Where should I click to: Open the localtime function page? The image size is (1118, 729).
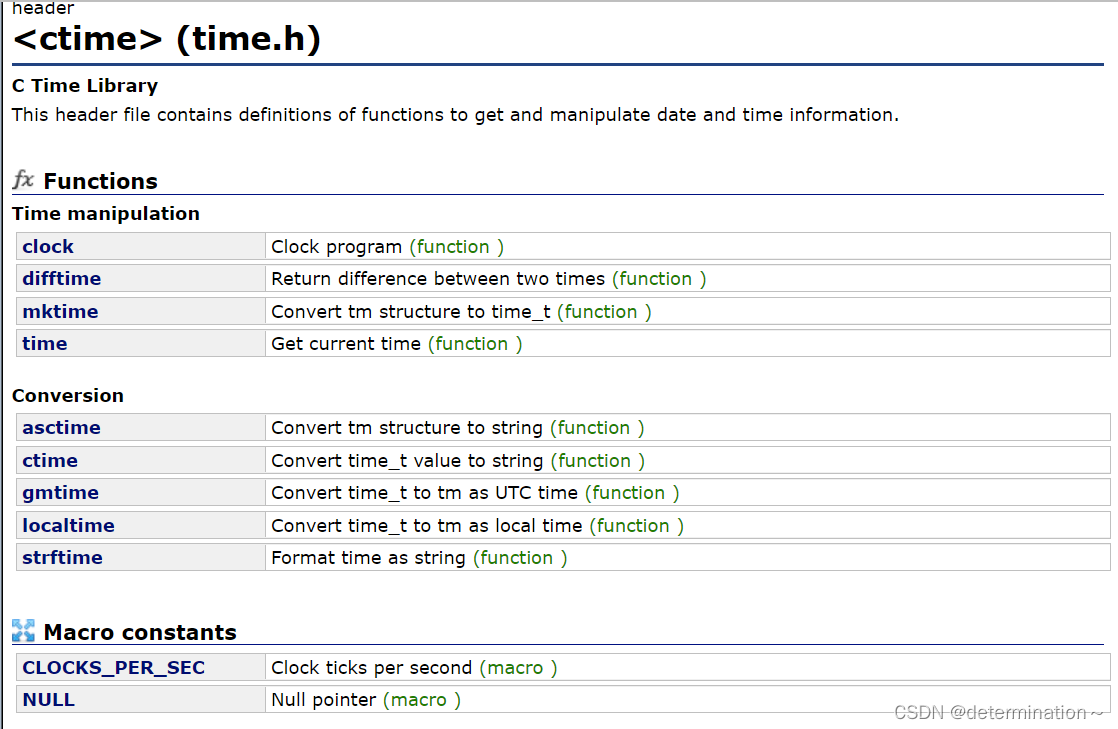[x=68, y=525]
